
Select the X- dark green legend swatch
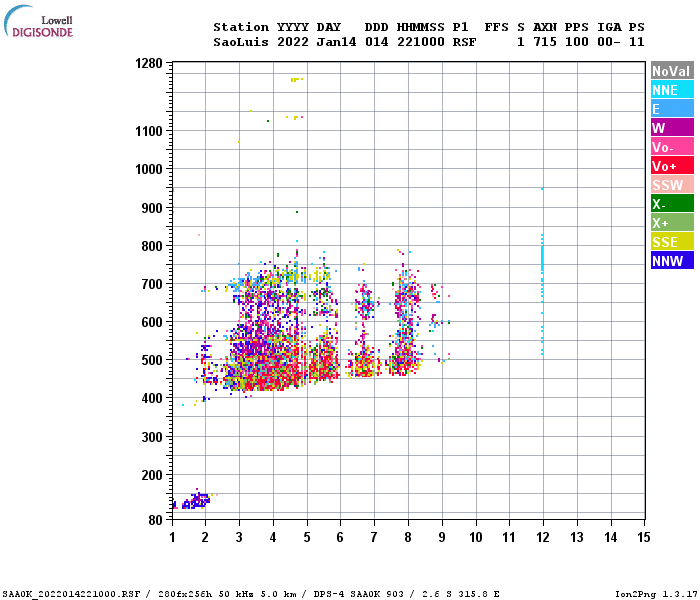click(x=672, y=204)
